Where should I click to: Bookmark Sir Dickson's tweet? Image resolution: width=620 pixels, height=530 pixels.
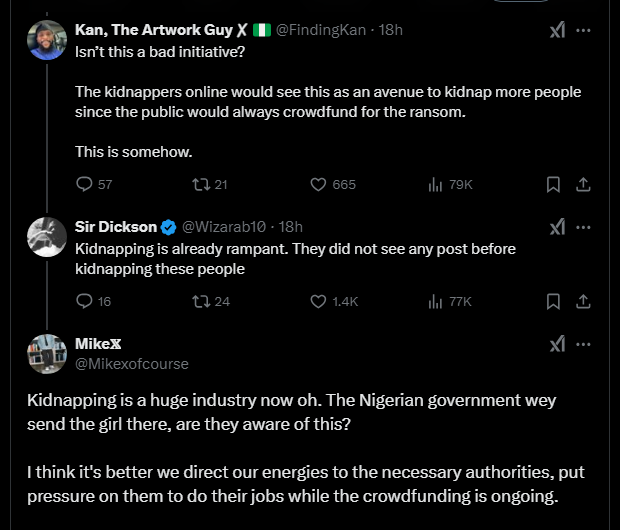[553, 301]
